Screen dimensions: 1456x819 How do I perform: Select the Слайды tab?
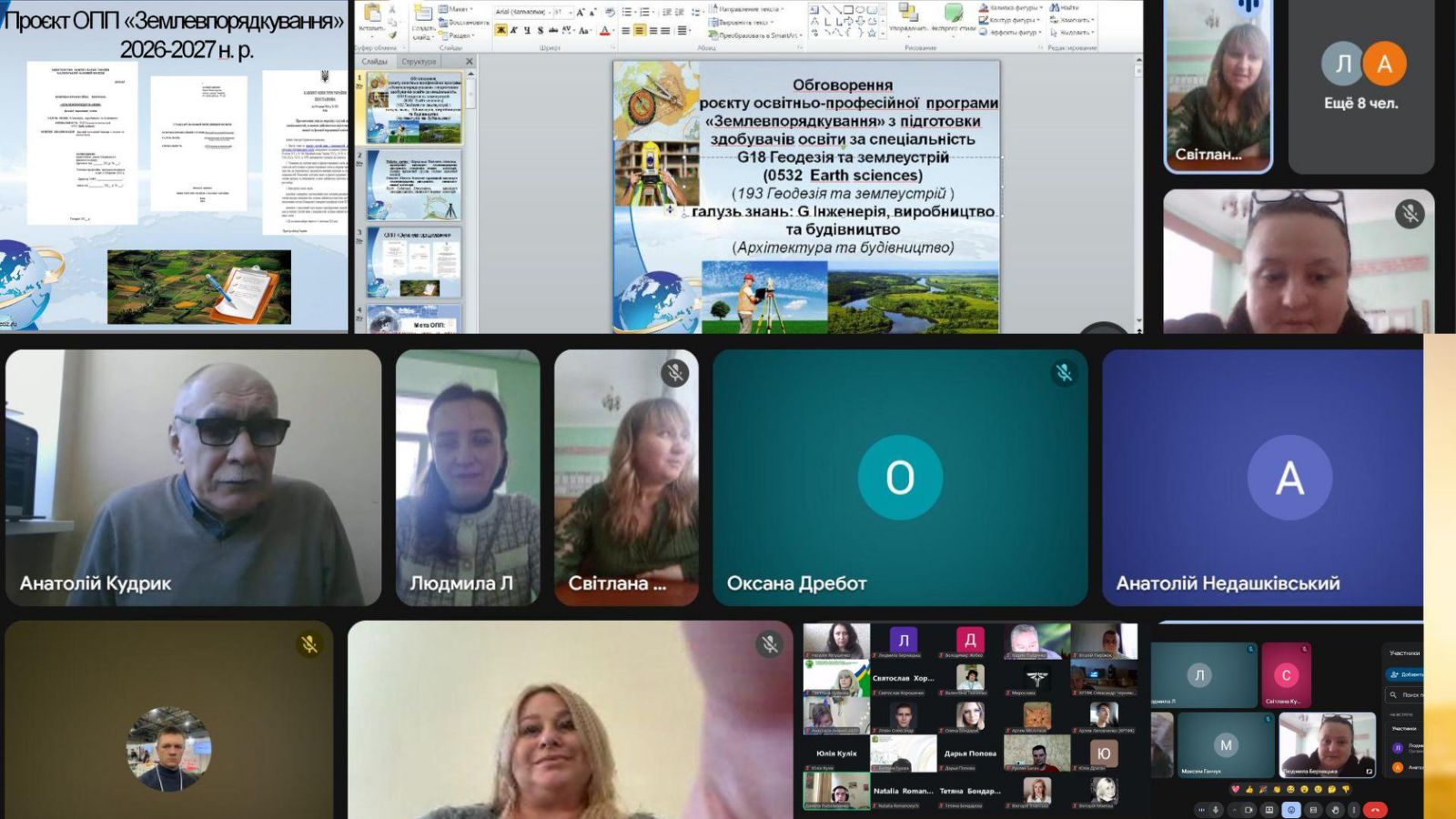coord(375,62)
